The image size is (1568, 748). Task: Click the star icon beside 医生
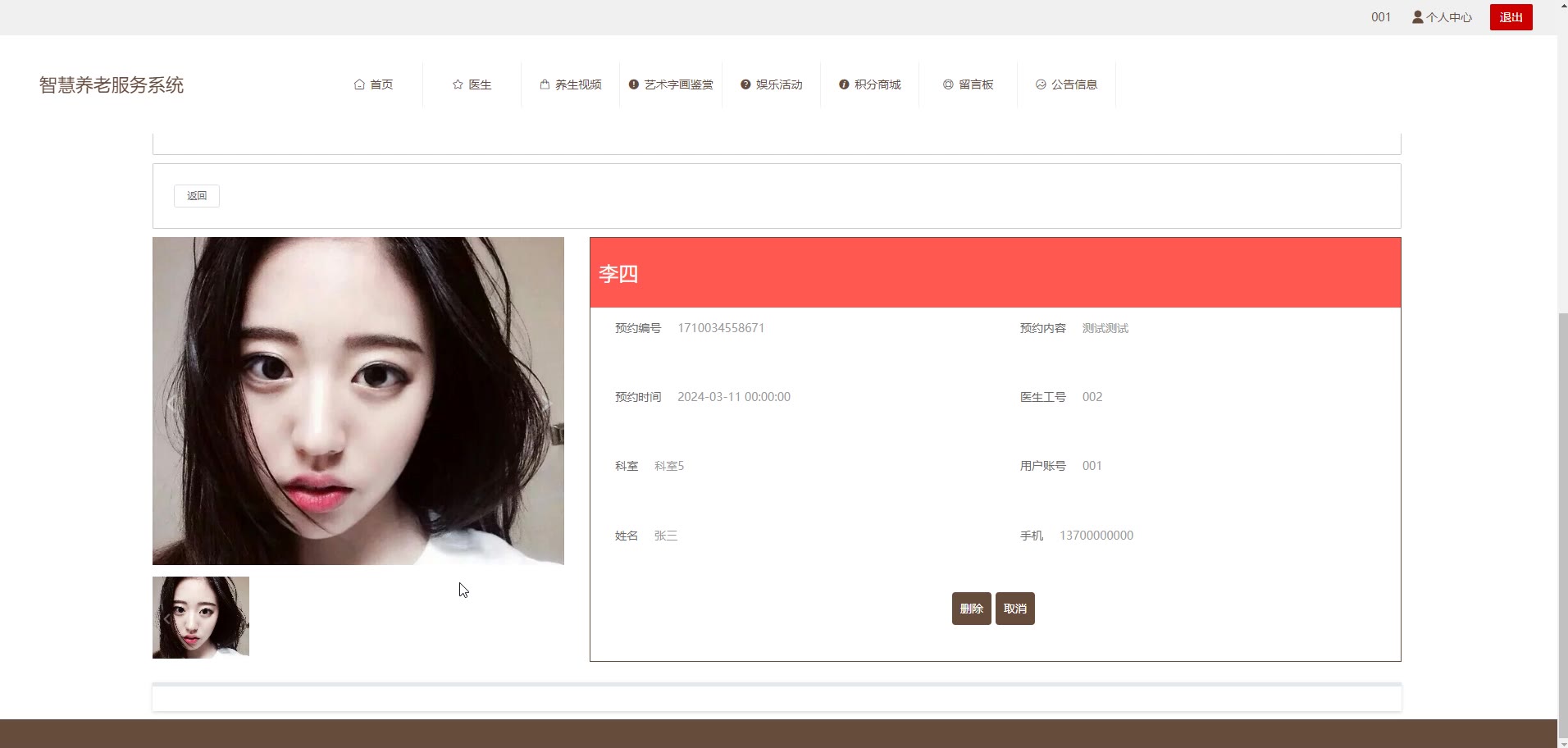click(458, 84)
